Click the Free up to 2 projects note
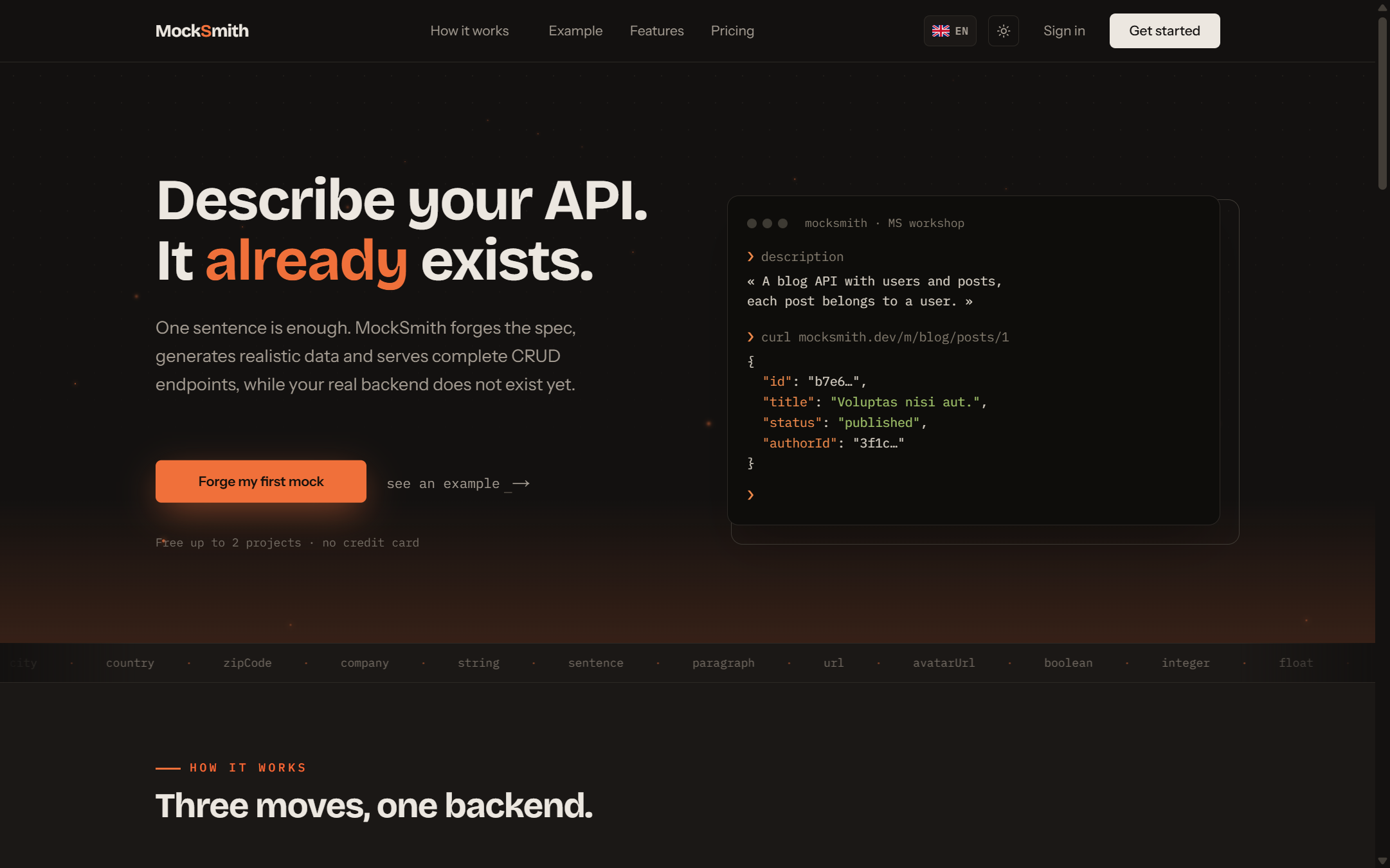This screenshot has height=868, width=1390. pyautogui.click(x=287, y=543)
